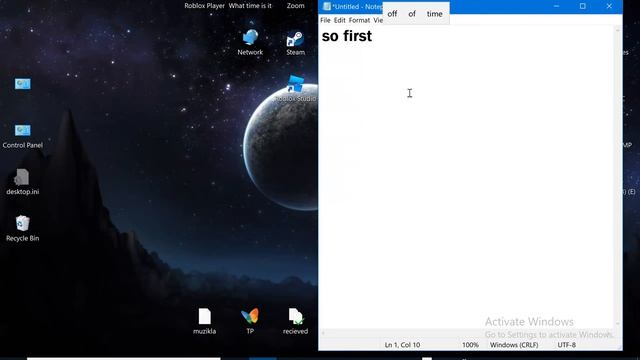The width and height of the screenshot is (640, 360).
Task: Close the Notepad window
Action: [x=609, y=6]
